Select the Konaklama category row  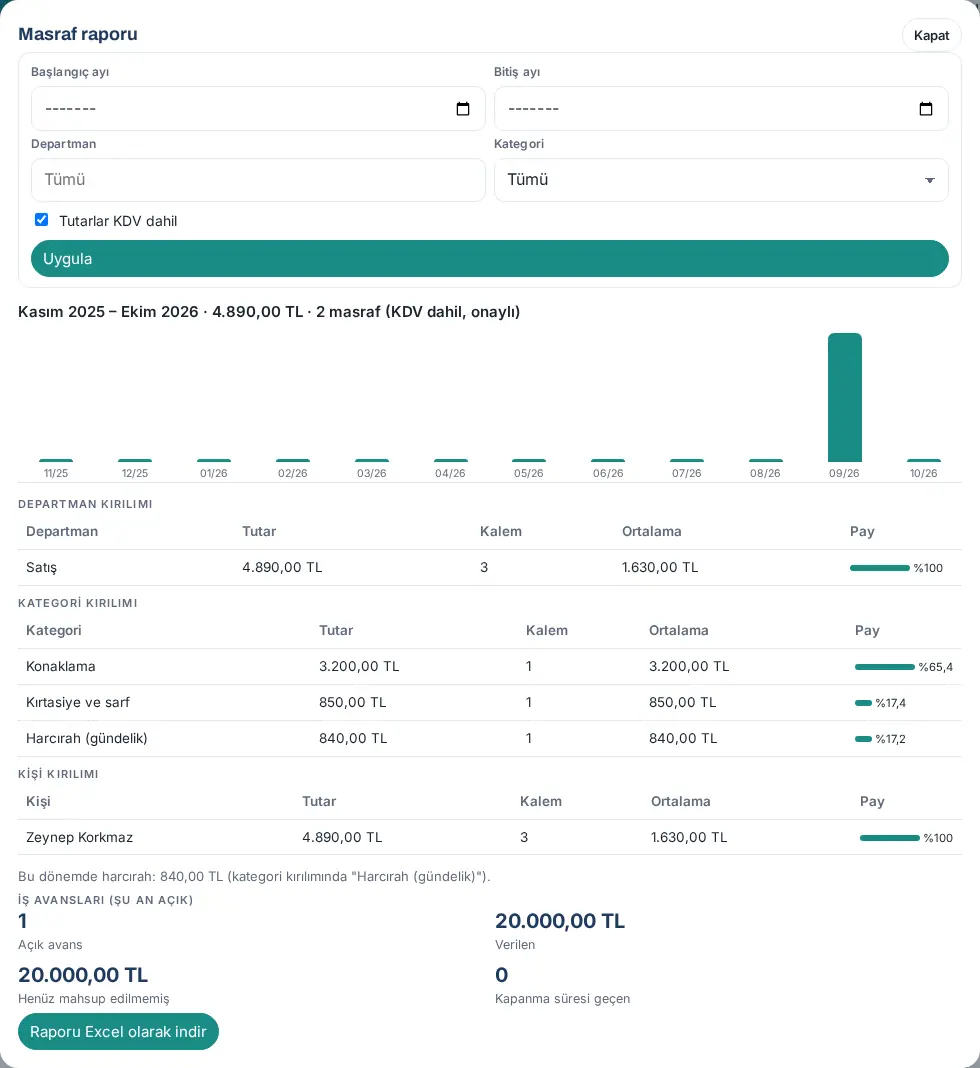490,667
